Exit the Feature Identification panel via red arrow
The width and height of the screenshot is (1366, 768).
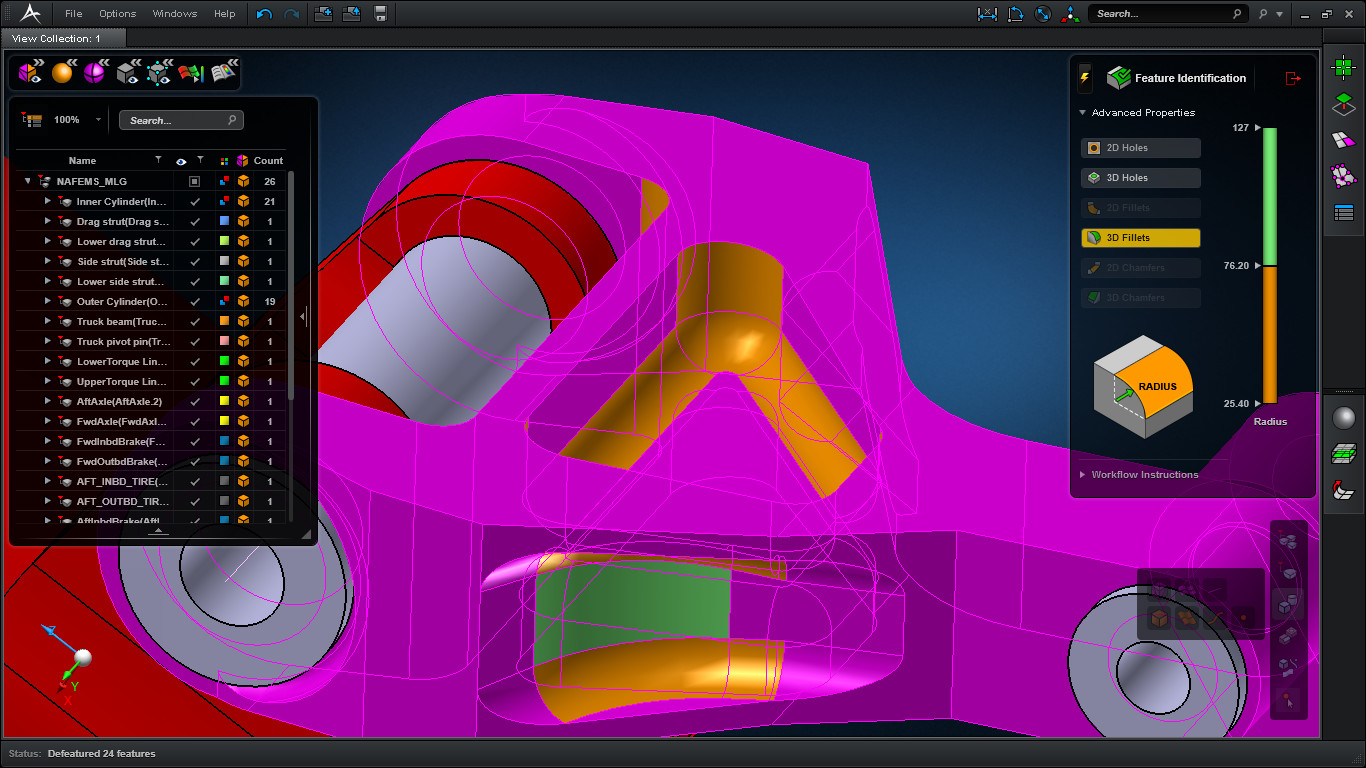[x=1293, y=78]
